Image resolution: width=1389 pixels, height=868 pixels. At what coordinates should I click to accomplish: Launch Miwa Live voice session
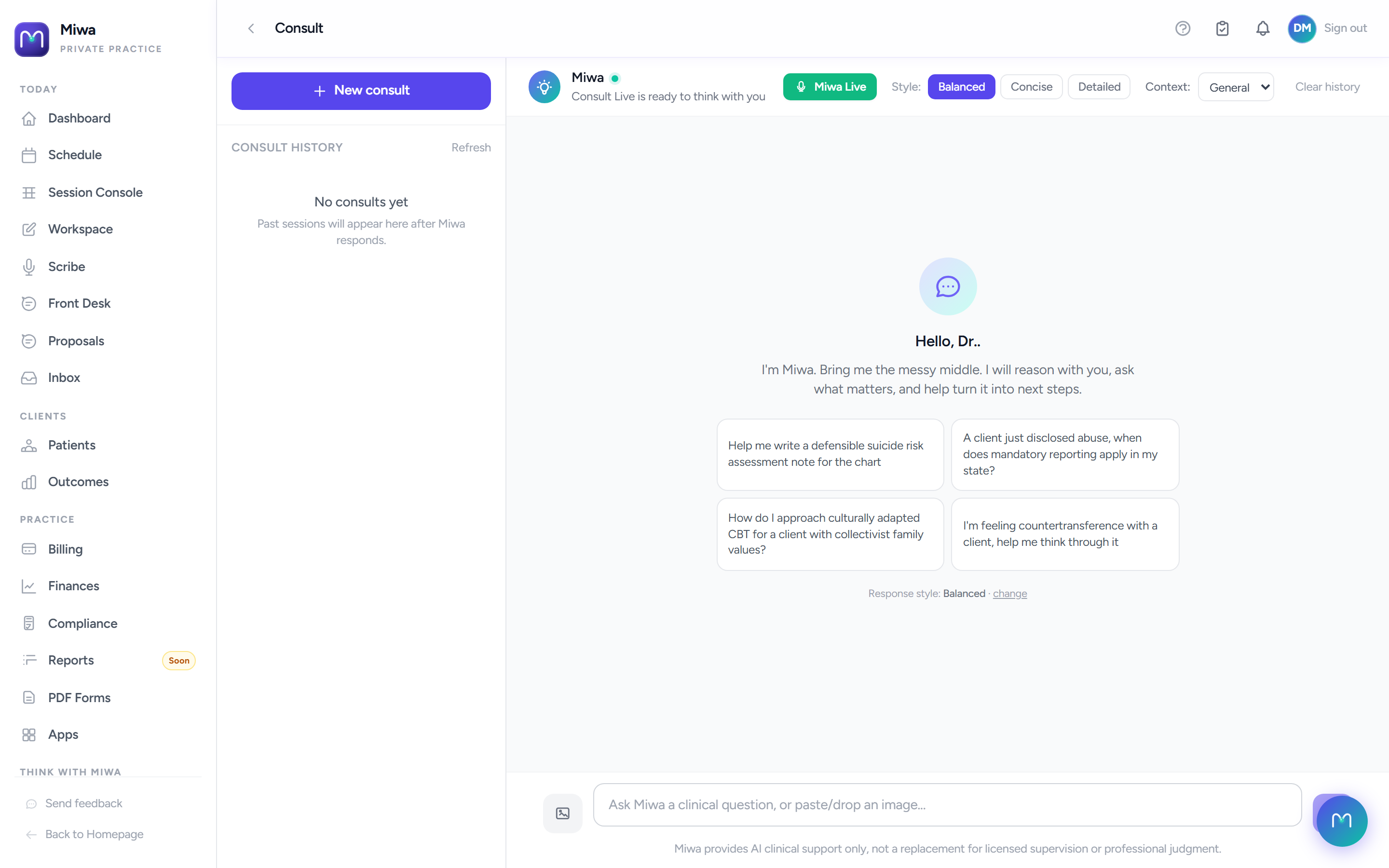830,87
